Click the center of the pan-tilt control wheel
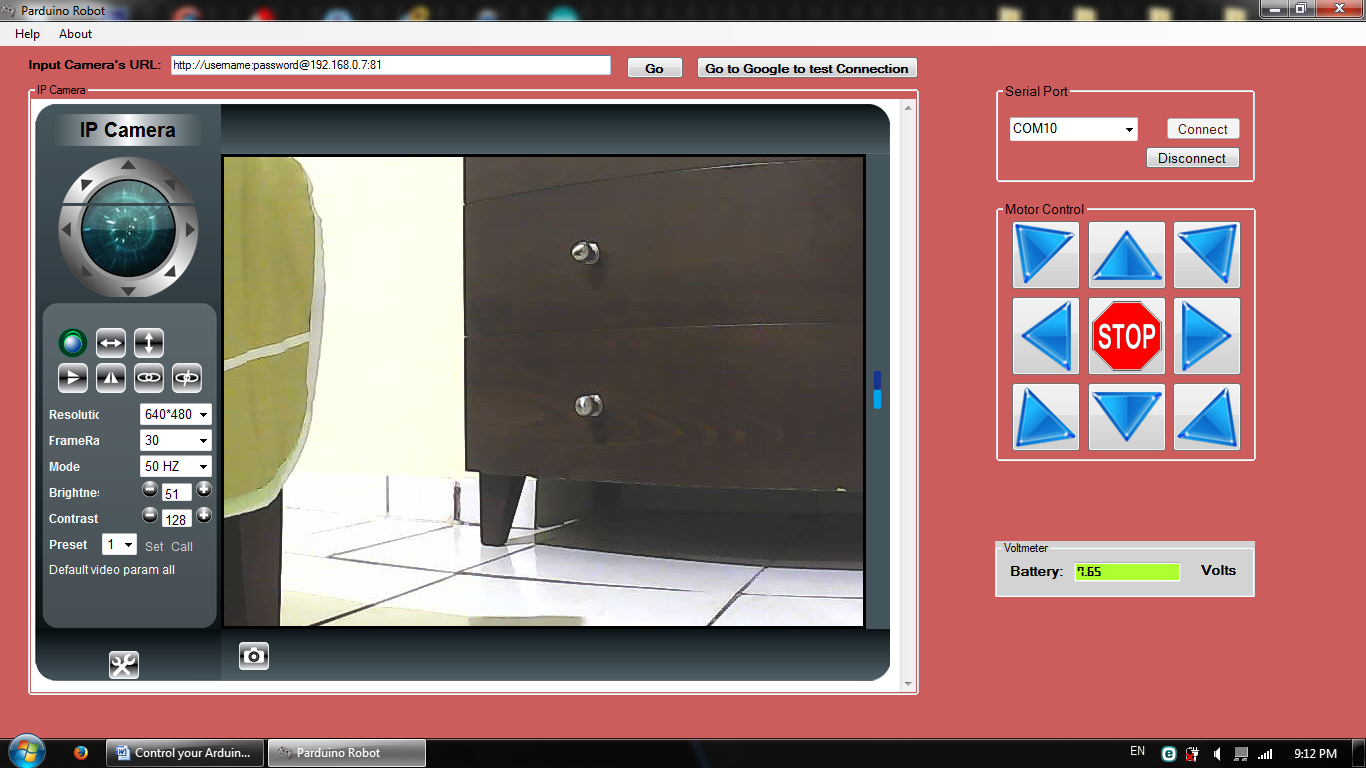Viewport: 1366px width, 768px height. pyautogui.click(x=127, y=228)
